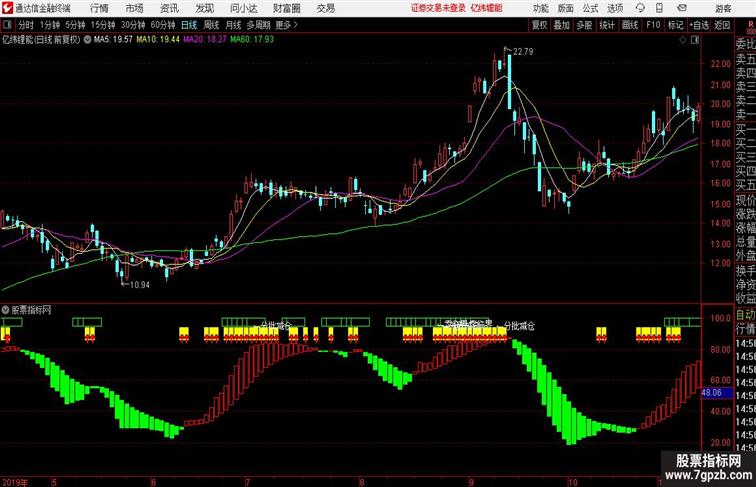Click the 股票指标网 indicator name
The width and height of the screenshot is (756, 487).
coord(31,310)
